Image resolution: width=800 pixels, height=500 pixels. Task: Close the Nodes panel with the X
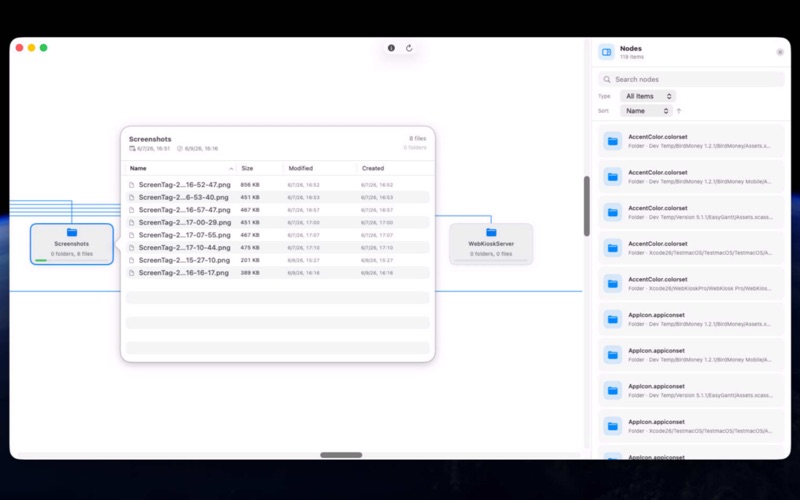pos(780,52)
